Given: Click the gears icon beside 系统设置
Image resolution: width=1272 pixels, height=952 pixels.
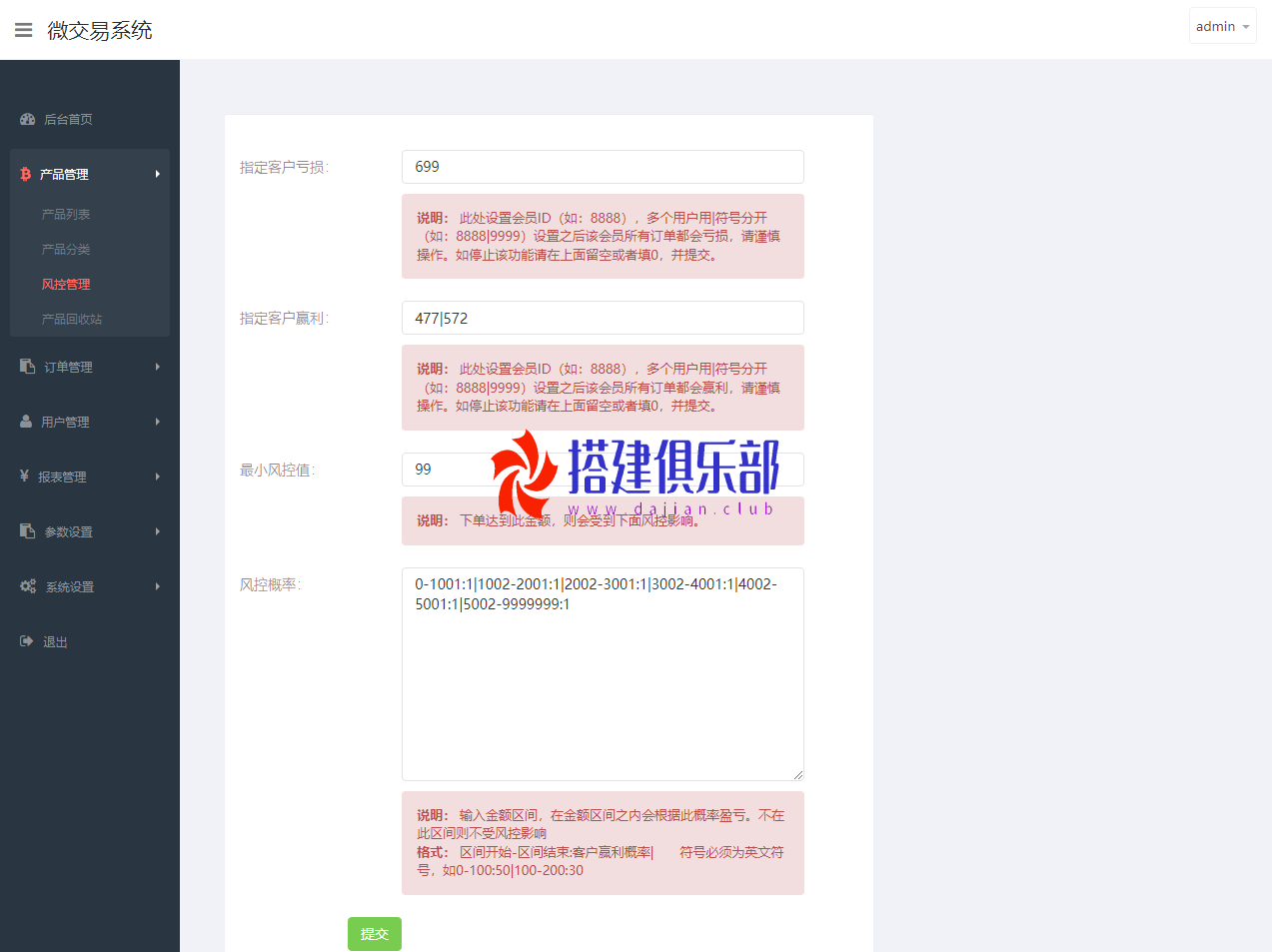Looking at the screenshot, I should pos(28,586).
